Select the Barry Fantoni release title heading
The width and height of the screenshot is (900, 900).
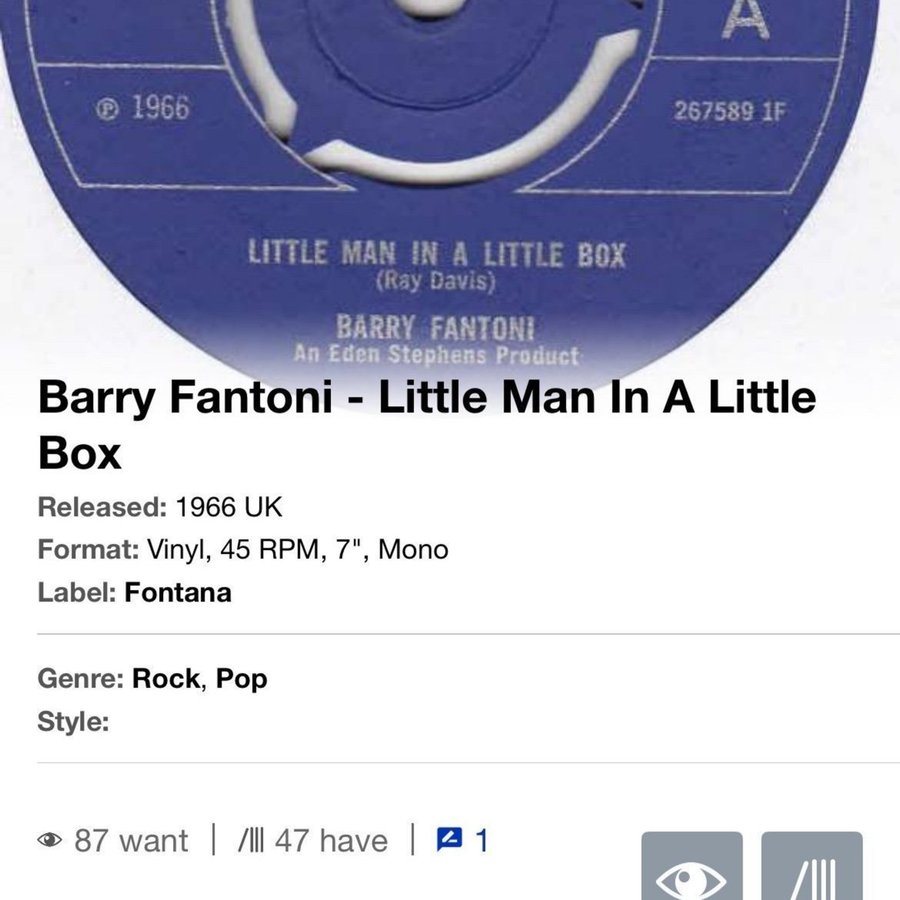pos(427,425)
